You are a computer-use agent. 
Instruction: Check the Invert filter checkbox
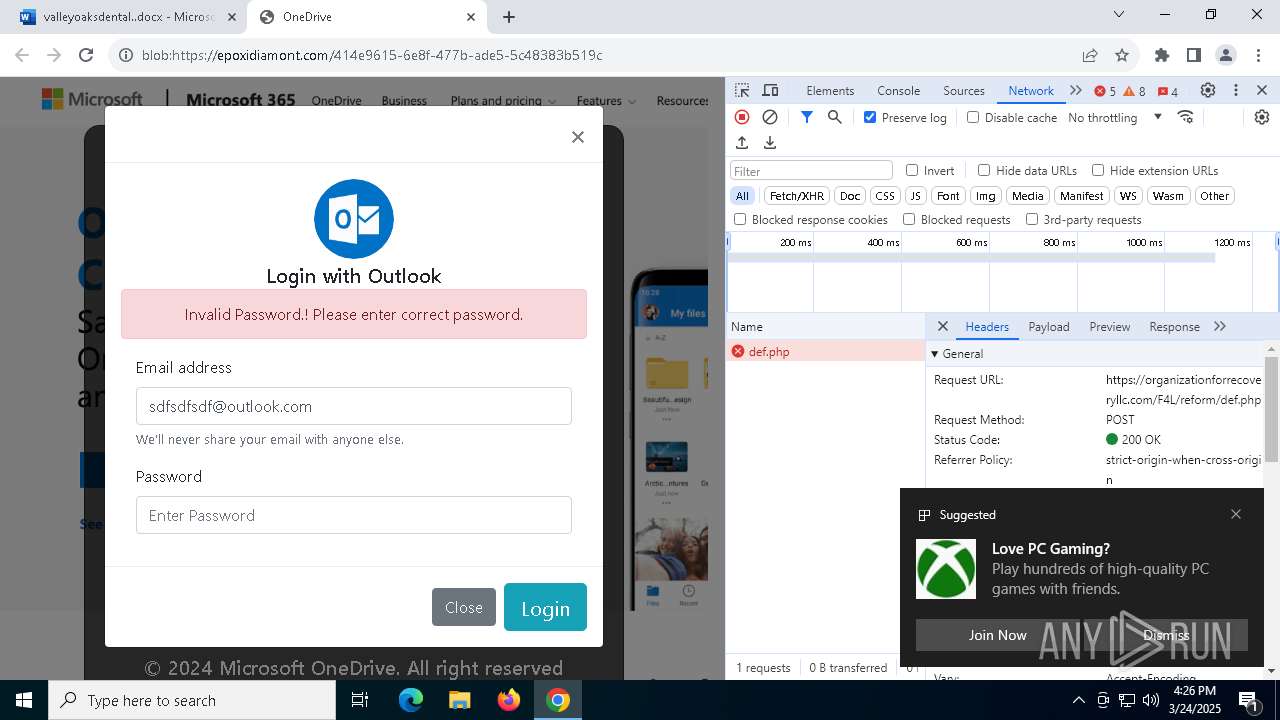[912, 170]
